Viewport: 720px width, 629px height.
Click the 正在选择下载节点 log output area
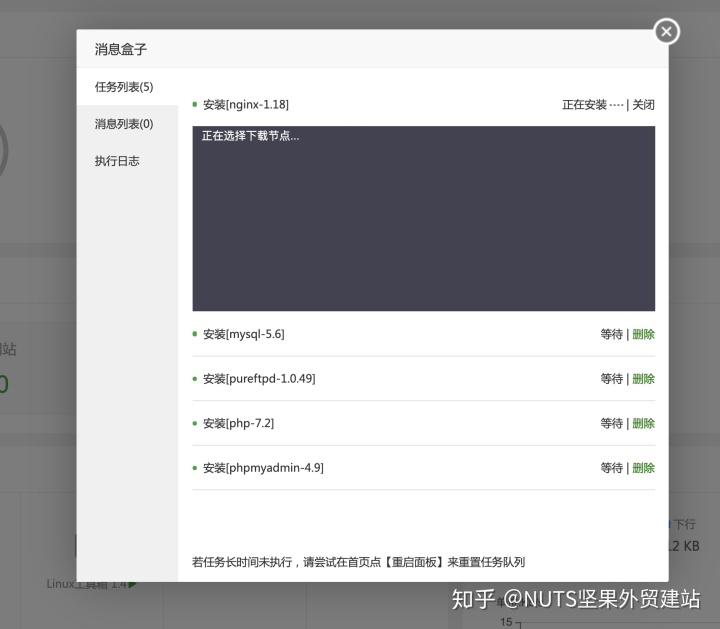(423, 219)
